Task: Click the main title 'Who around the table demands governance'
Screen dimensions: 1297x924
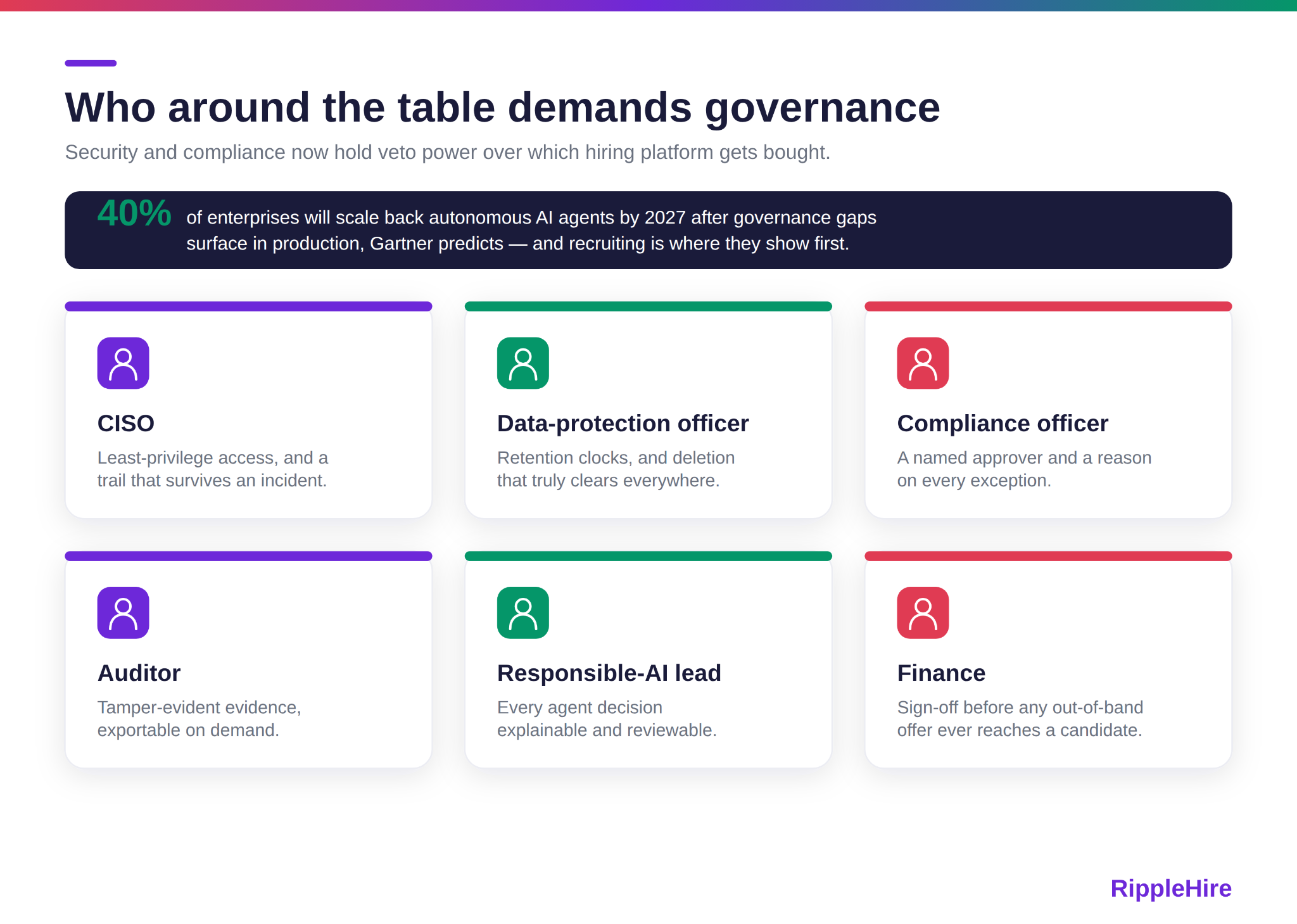Action: pos(503,107)
